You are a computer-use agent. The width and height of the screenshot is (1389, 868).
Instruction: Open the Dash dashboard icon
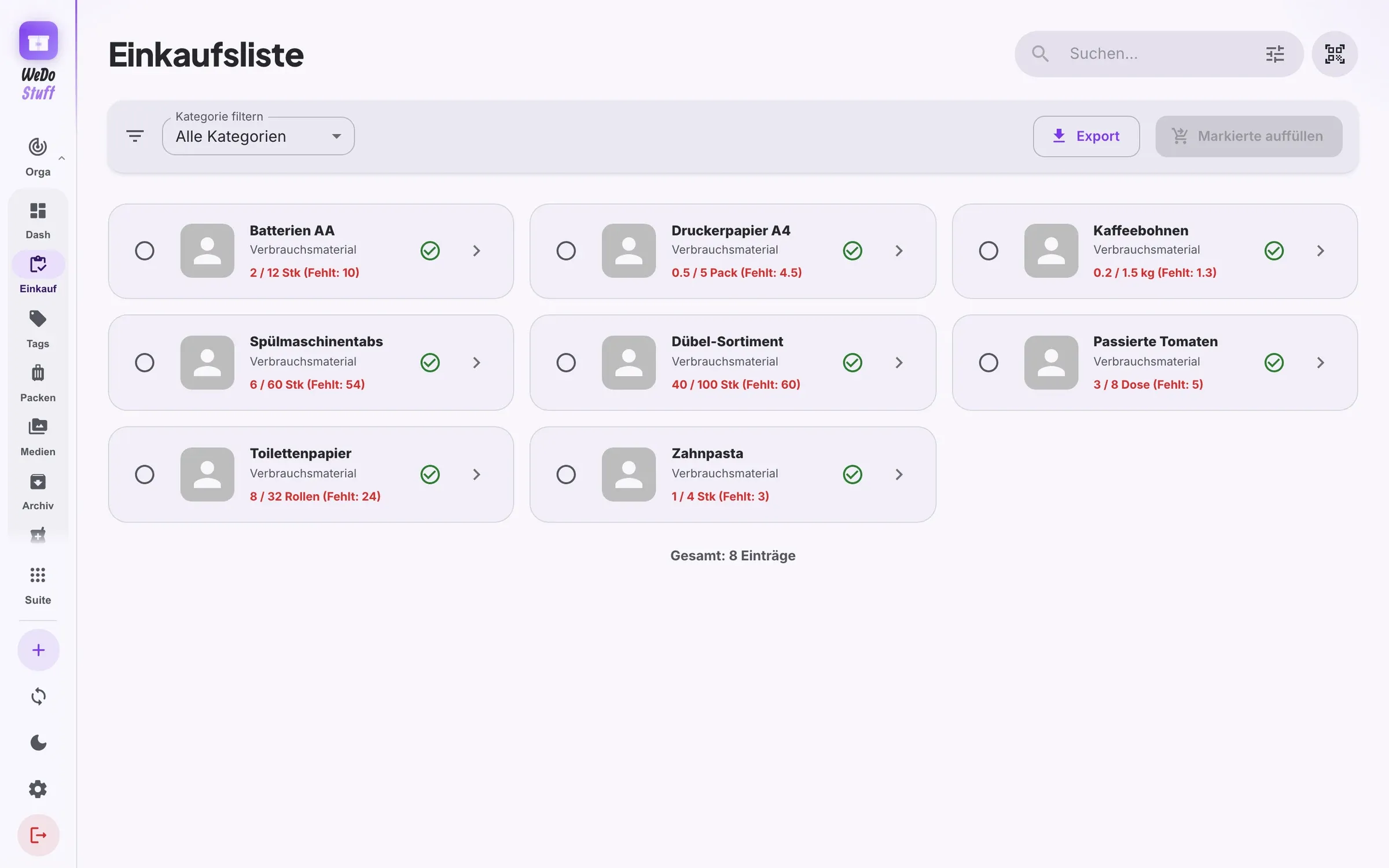point(38,211)
